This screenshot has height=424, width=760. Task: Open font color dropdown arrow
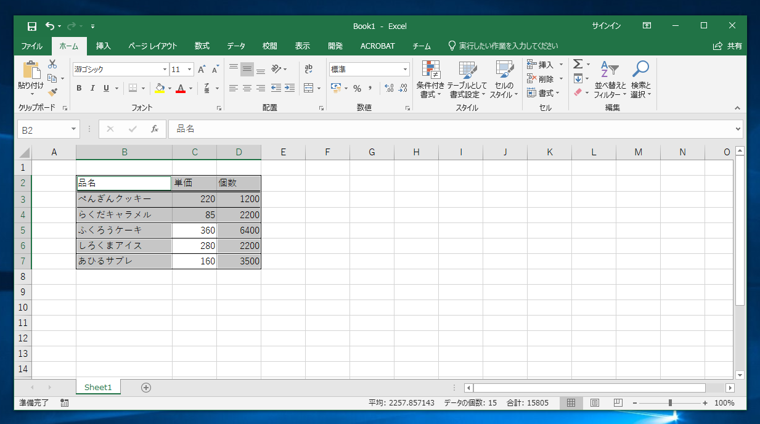(190, 88)
